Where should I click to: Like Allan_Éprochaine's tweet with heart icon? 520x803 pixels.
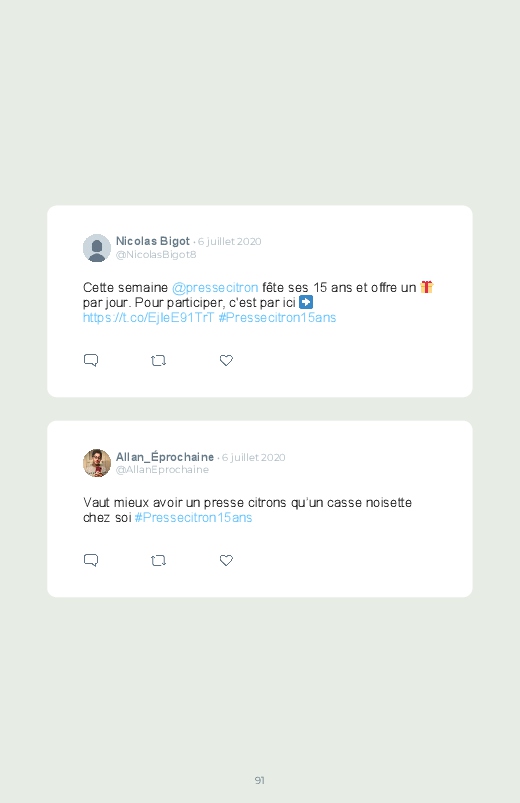click(226, 560)
